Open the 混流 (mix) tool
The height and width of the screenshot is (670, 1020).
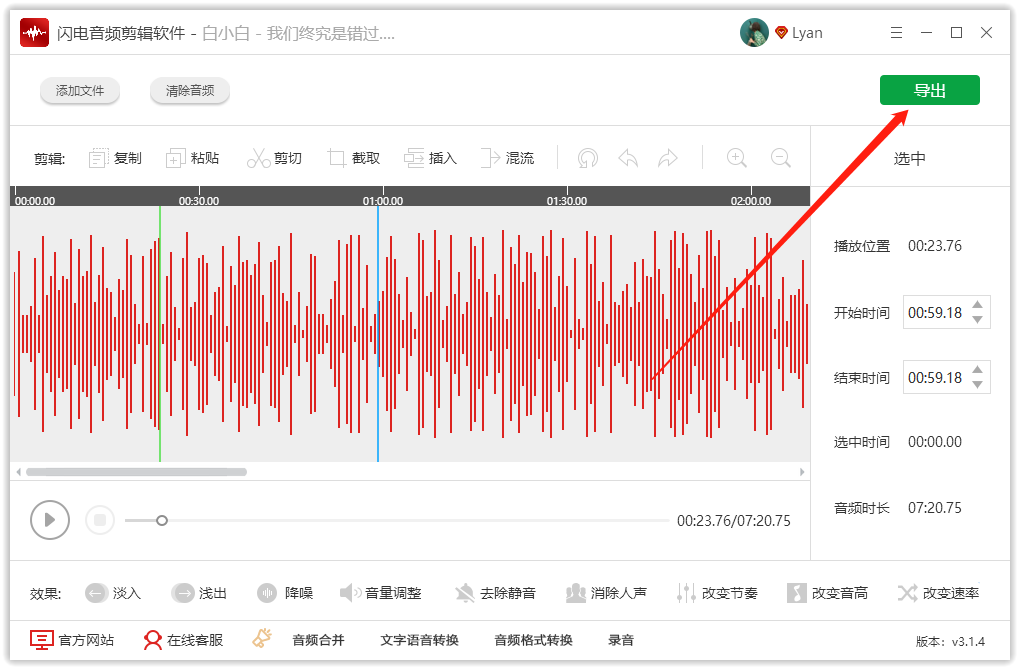click(x=507, y=158)
